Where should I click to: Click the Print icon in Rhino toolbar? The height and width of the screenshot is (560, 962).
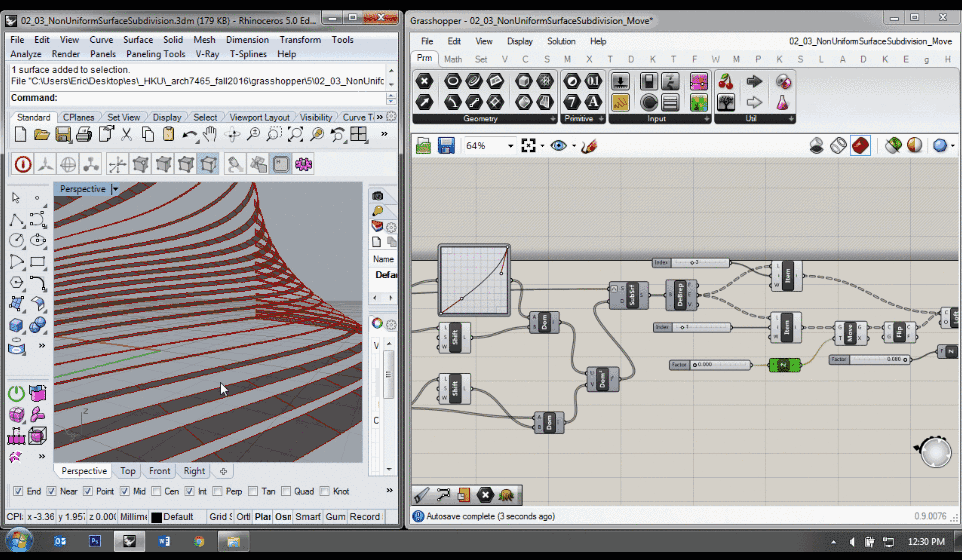[x=85, y=134]
